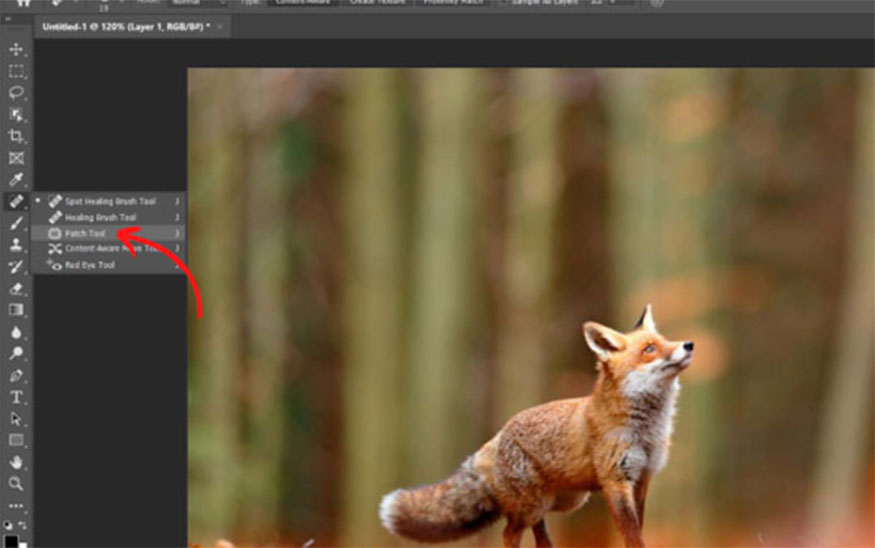Select the Zoom tool
The width and height of the screenshot is (875, 548).
16,484
